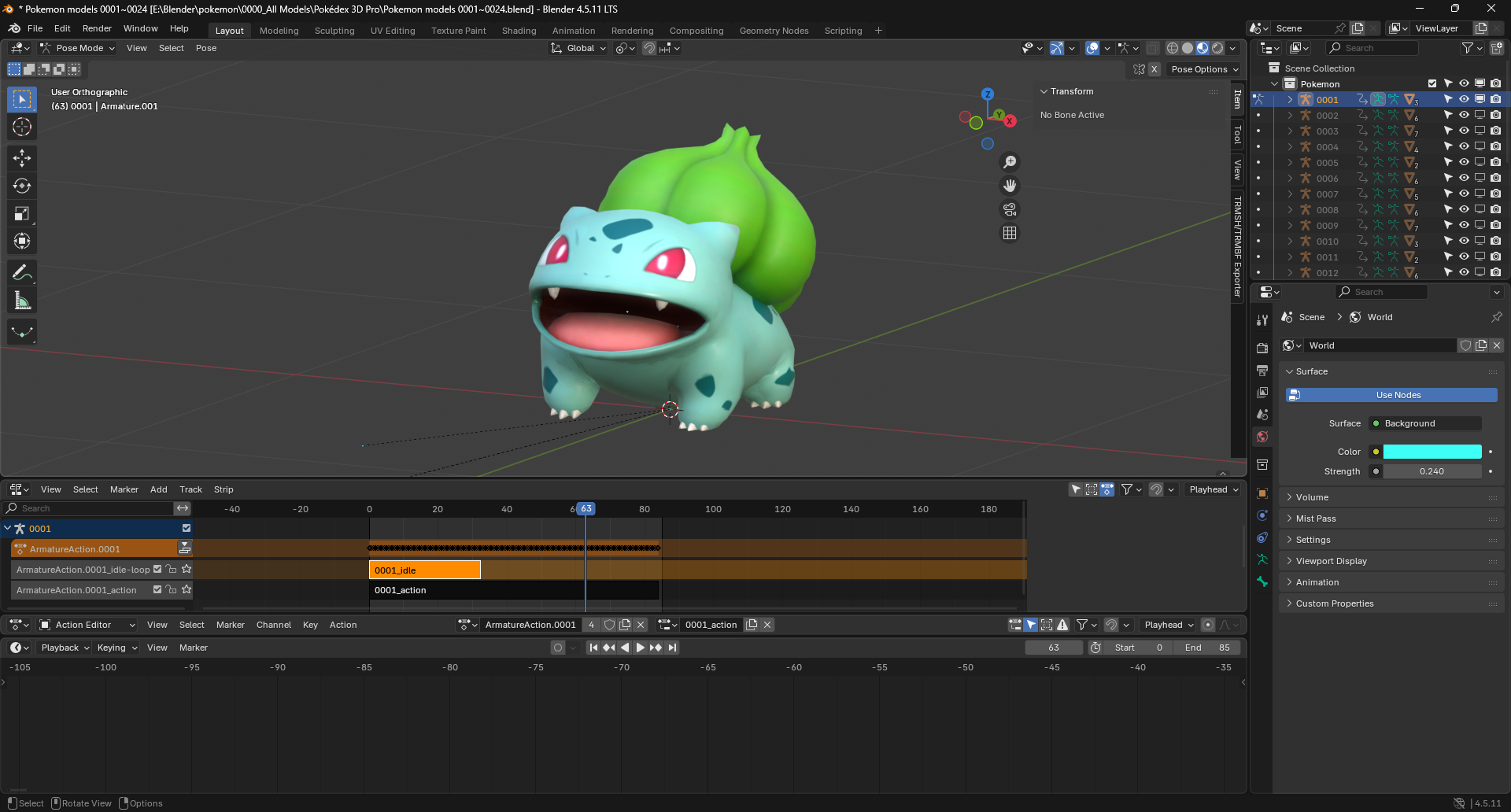
Task: Pick the Rotate tool in the toolbar
Action: pos(22,186)
